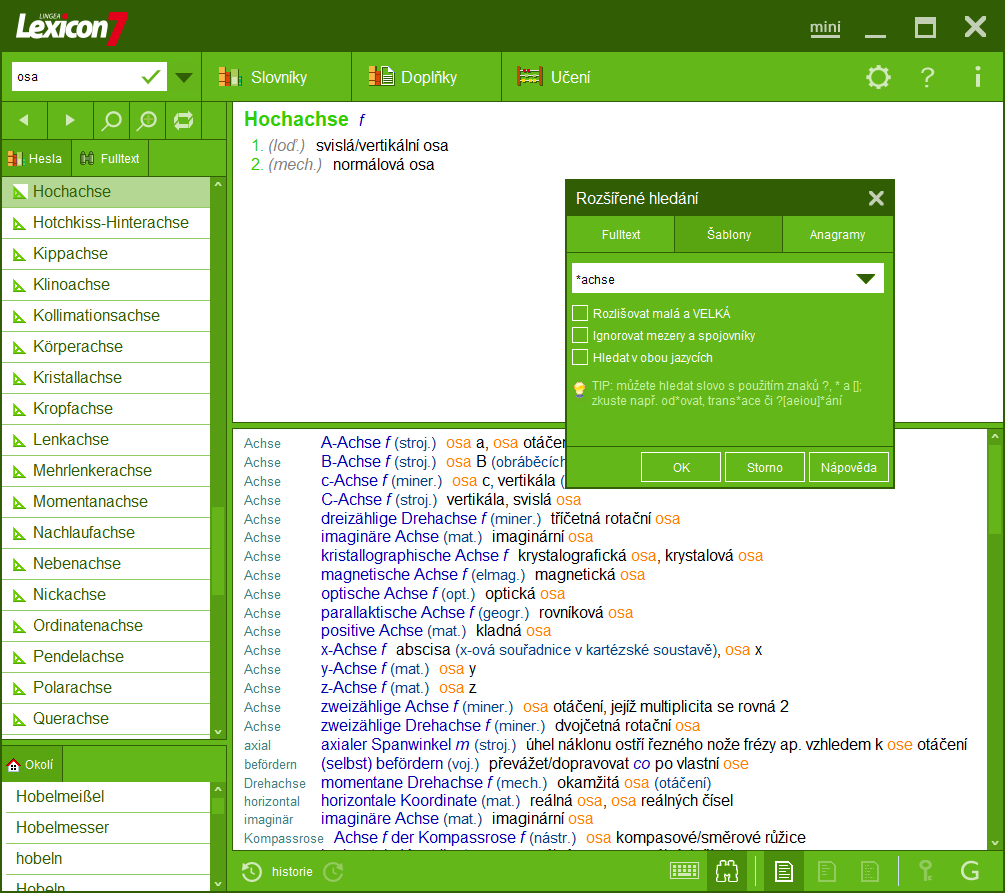Open settings gear icon
Image resolution: width=1005 pixels, height=893 pixels.
click(878, 77)
